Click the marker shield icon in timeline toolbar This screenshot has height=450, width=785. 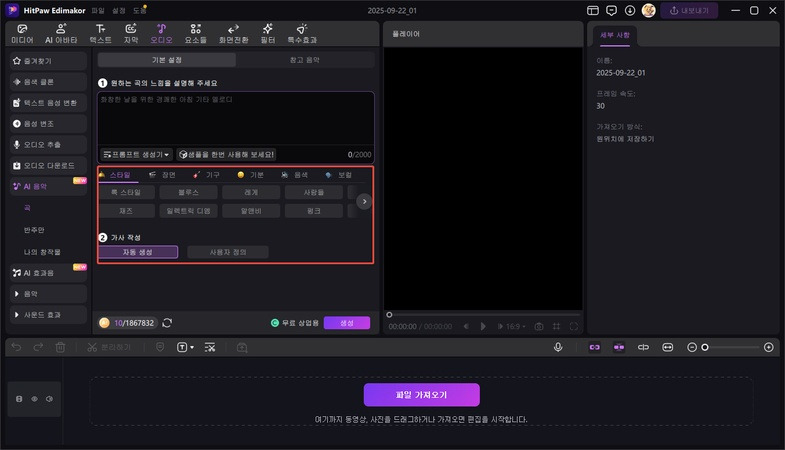click(160, 347)
